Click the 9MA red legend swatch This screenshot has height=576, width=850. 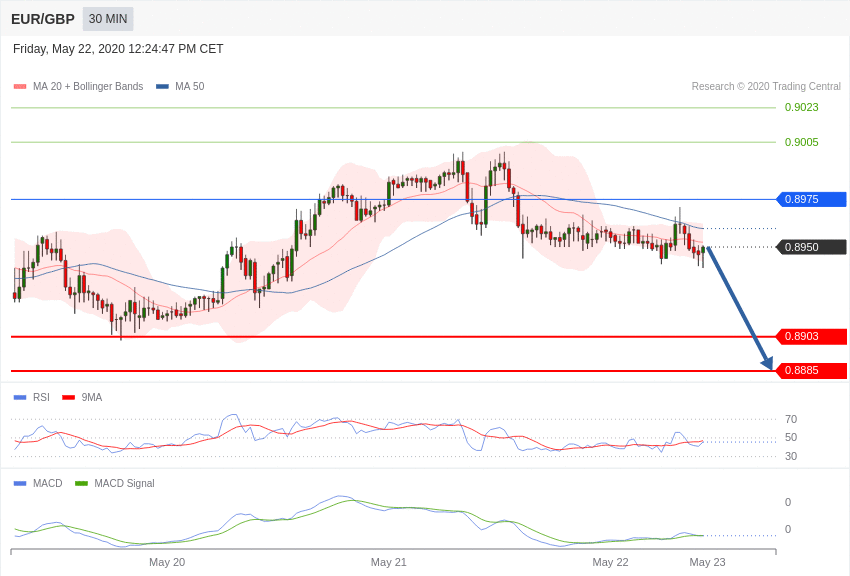(69, 397)
